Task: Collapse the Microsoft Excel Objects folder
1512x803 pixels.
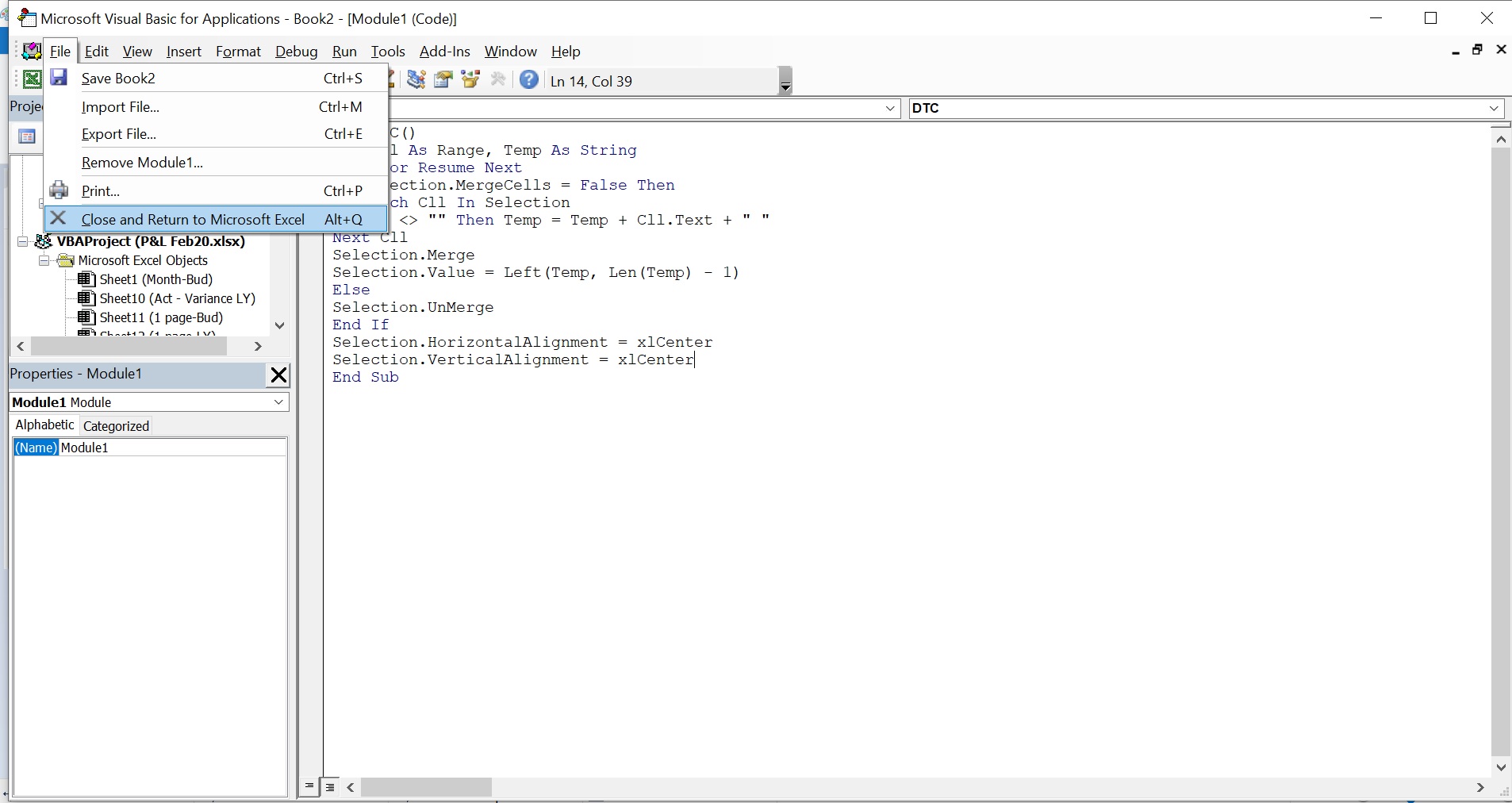Action: point(44,260)
